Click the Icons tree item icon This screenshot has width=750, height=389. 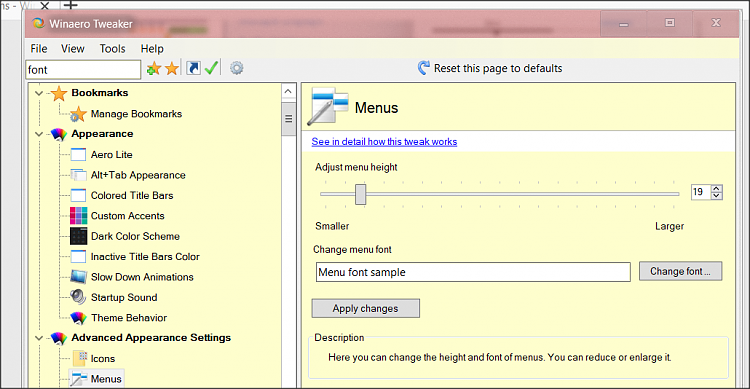pyautogui.click(x=79, y=358)
